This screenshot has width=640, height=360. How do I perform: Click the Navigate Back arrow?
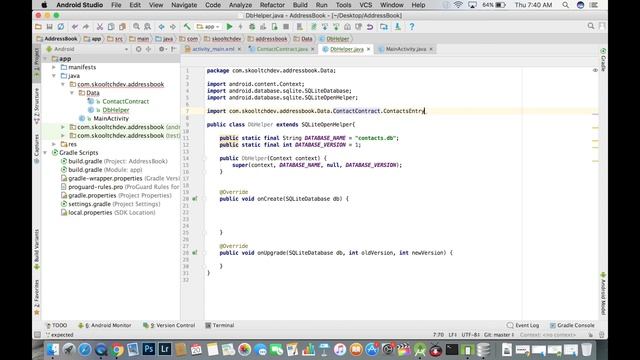click(162, 27)
